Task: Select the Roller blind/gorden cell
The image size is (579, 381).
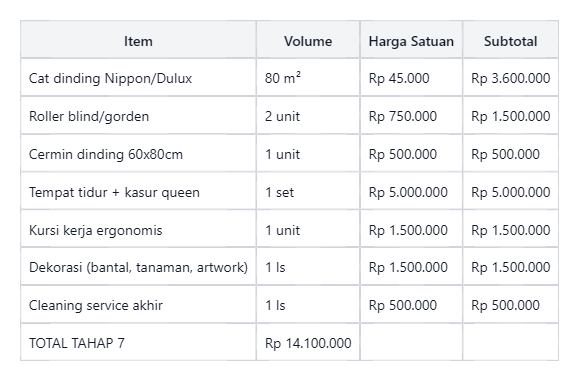Action: coord(138,116)
